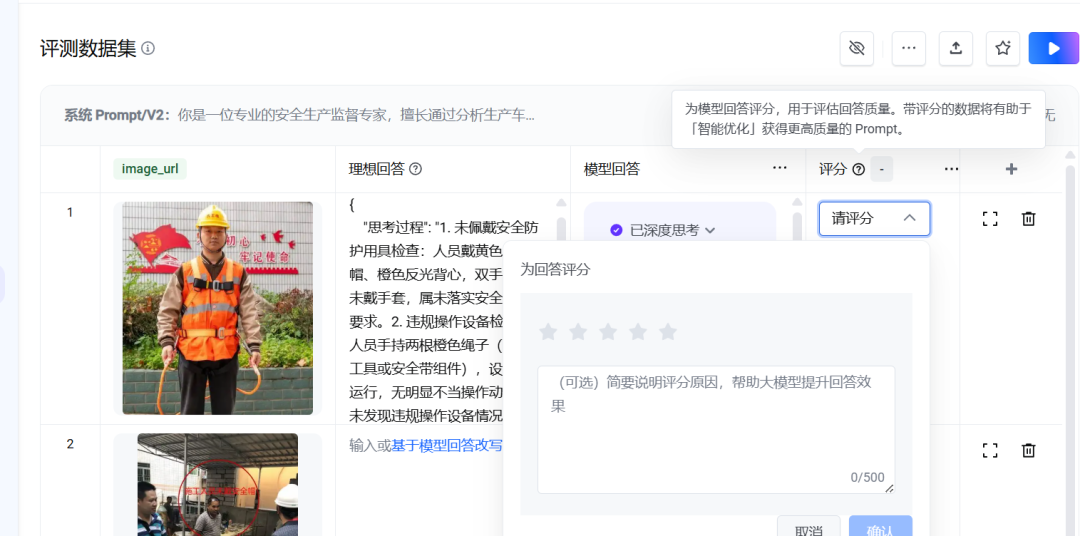
Task: Expand row 1 to fullscreen view
Action: coord(990,219)
